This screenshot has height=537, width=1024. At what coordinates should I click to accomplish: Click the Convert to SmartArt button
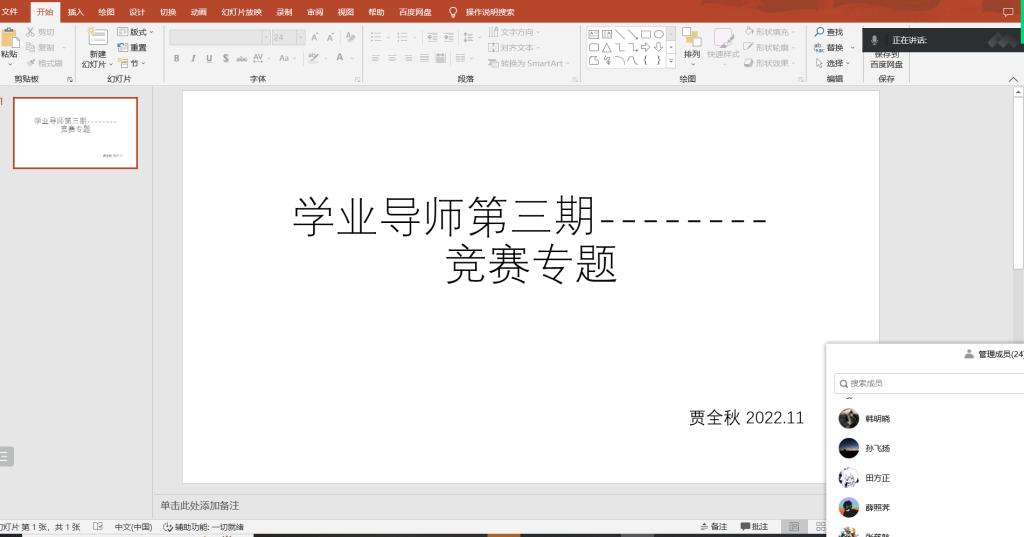[528, 63]
